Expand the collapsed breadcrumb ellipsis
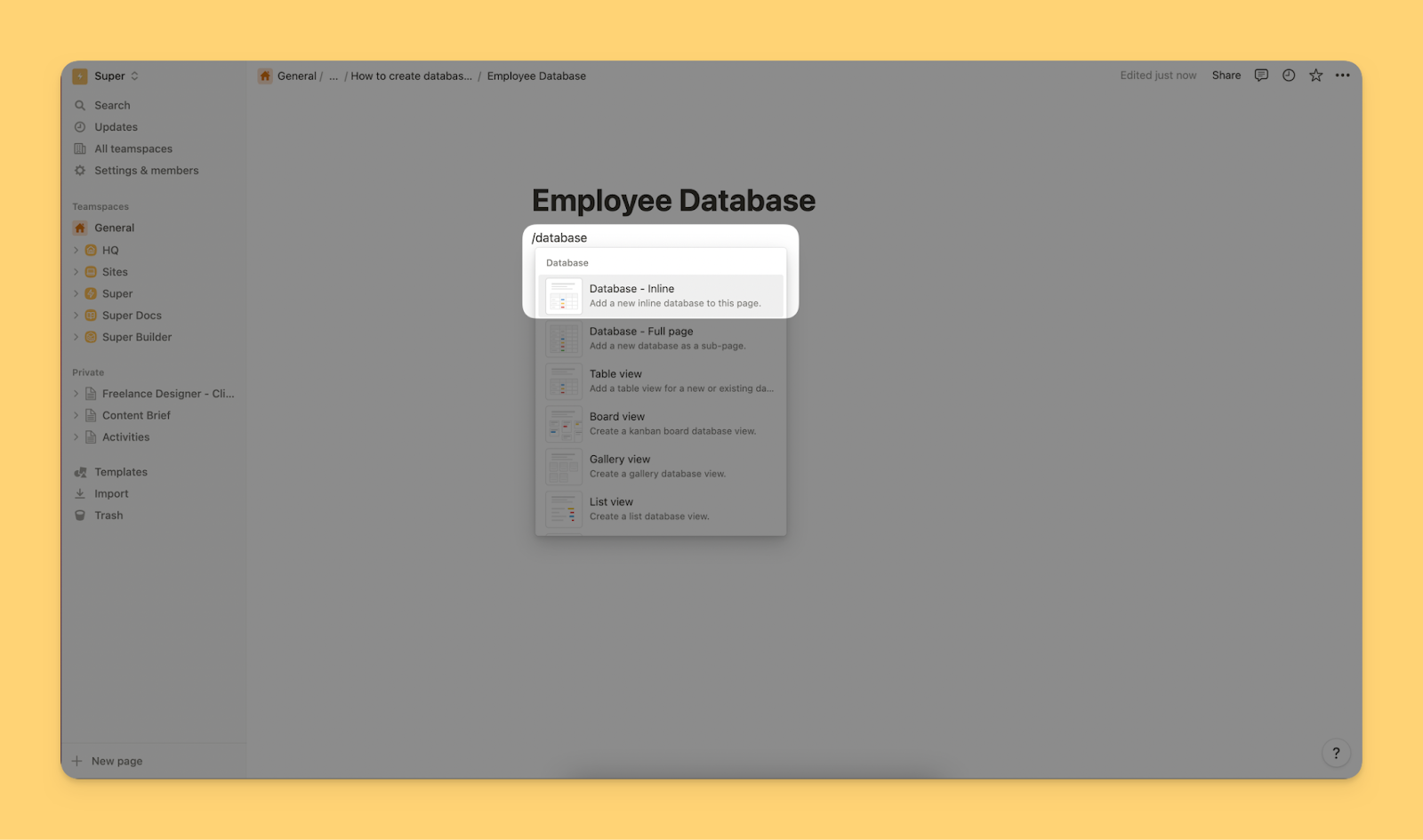This screenshot has width=1423, height=840. tap(334, 76)
